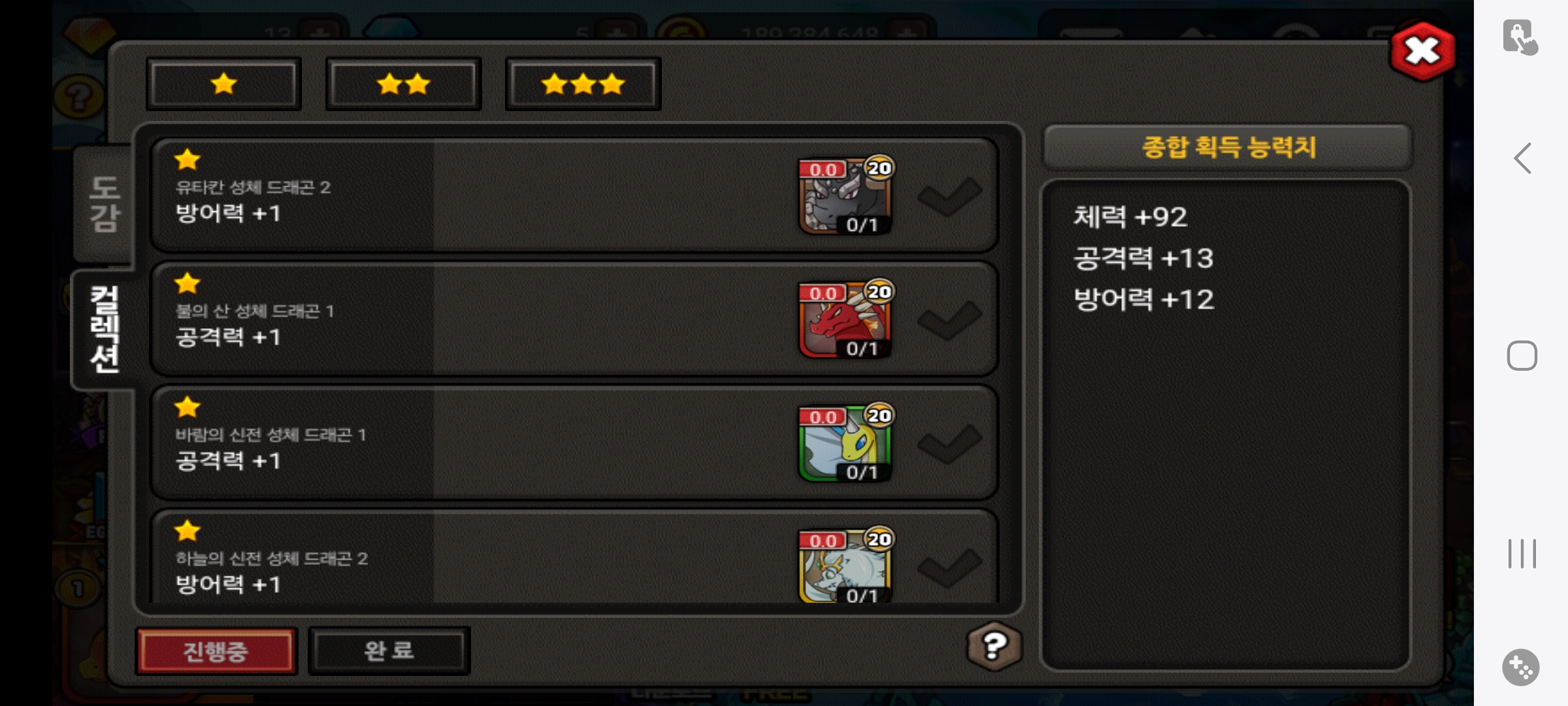This screenshot has width=1568, height=706.
Task: Filter by three-star collections
Action: coord(583,84)
